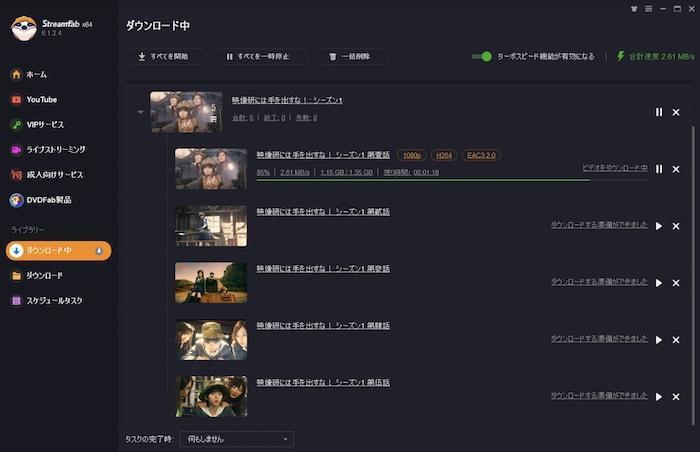Pause the 第壹話 episode download
Image resolution: width=700 pixels, height=452 pixels.
tap(659, 169)
